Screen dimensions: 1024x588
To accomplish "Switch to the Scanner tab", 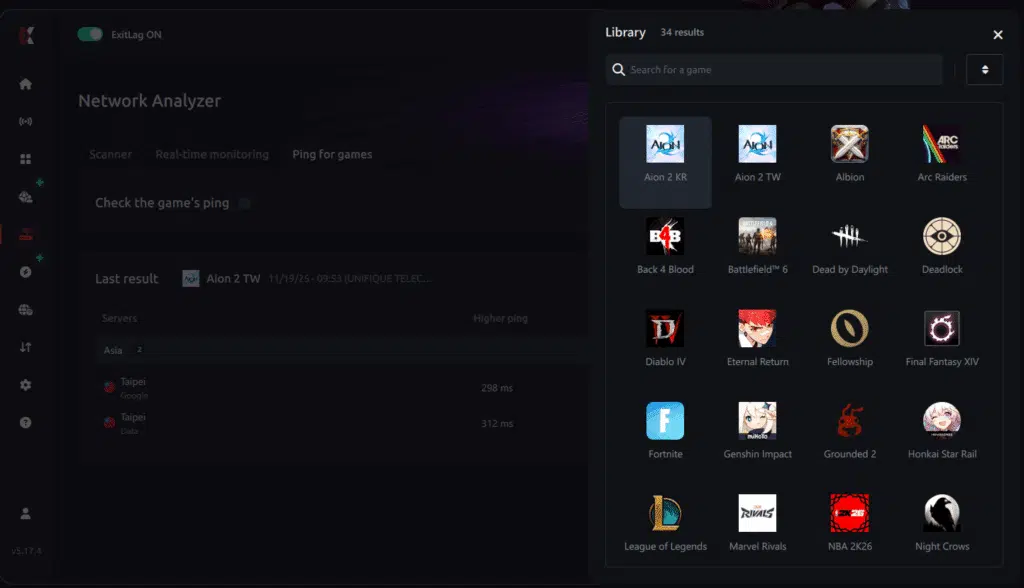I will point(110,154).
